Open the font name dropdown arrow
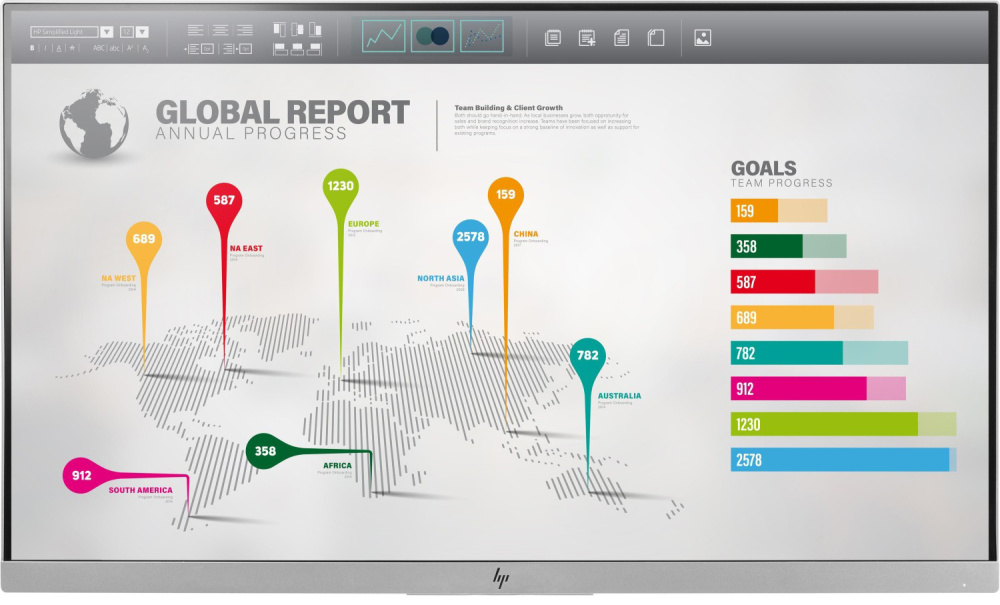This screenshot has height=605, width=1000. tap(107, 32)
